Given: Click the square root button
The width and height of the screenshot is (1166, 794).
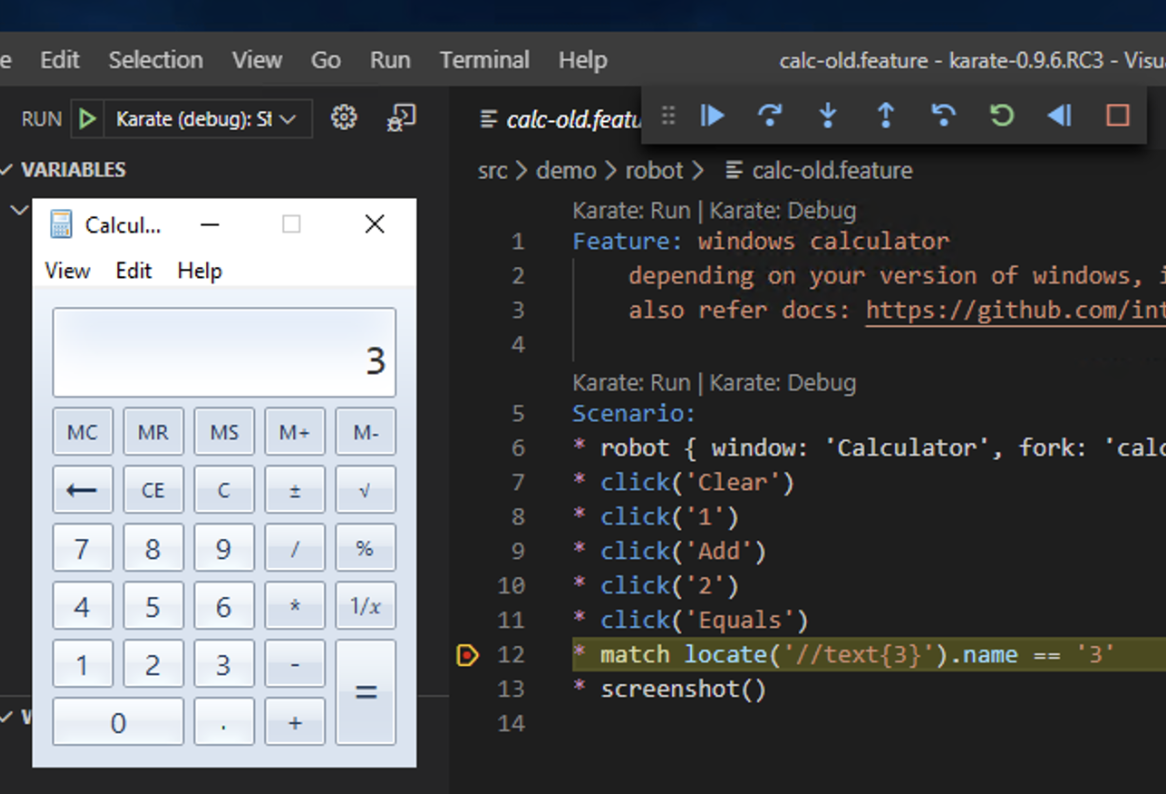Looking at the screenshot, I should pyautogui.click(x=365, y=490).
